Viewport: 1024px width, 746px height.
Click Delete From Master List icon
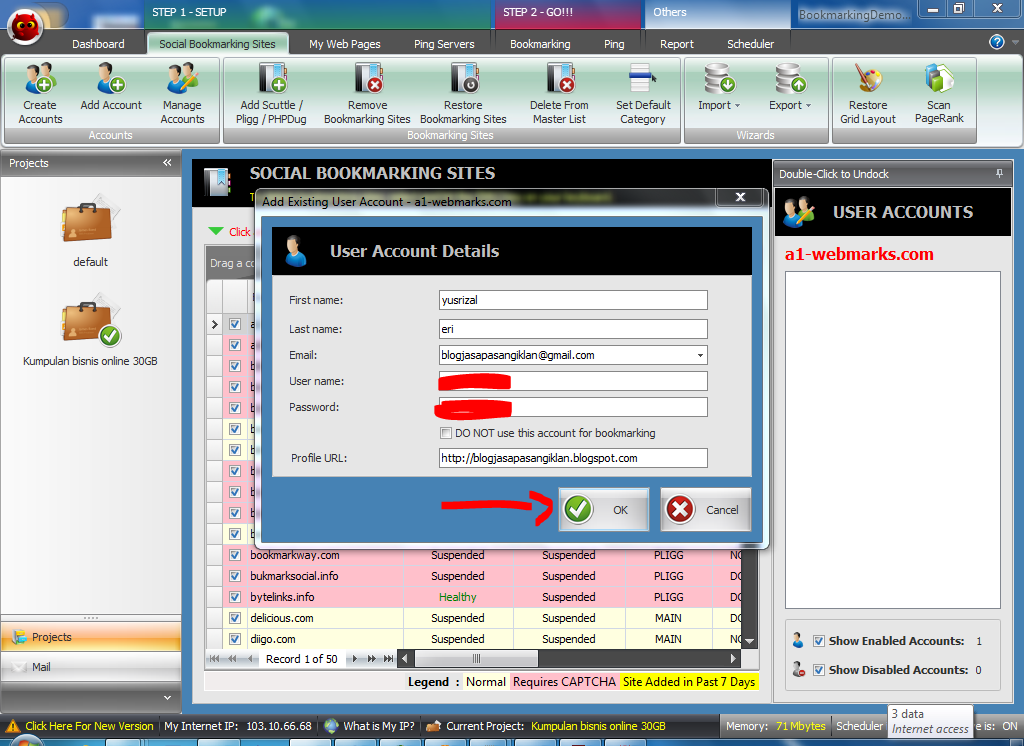(x=560, y=93)
